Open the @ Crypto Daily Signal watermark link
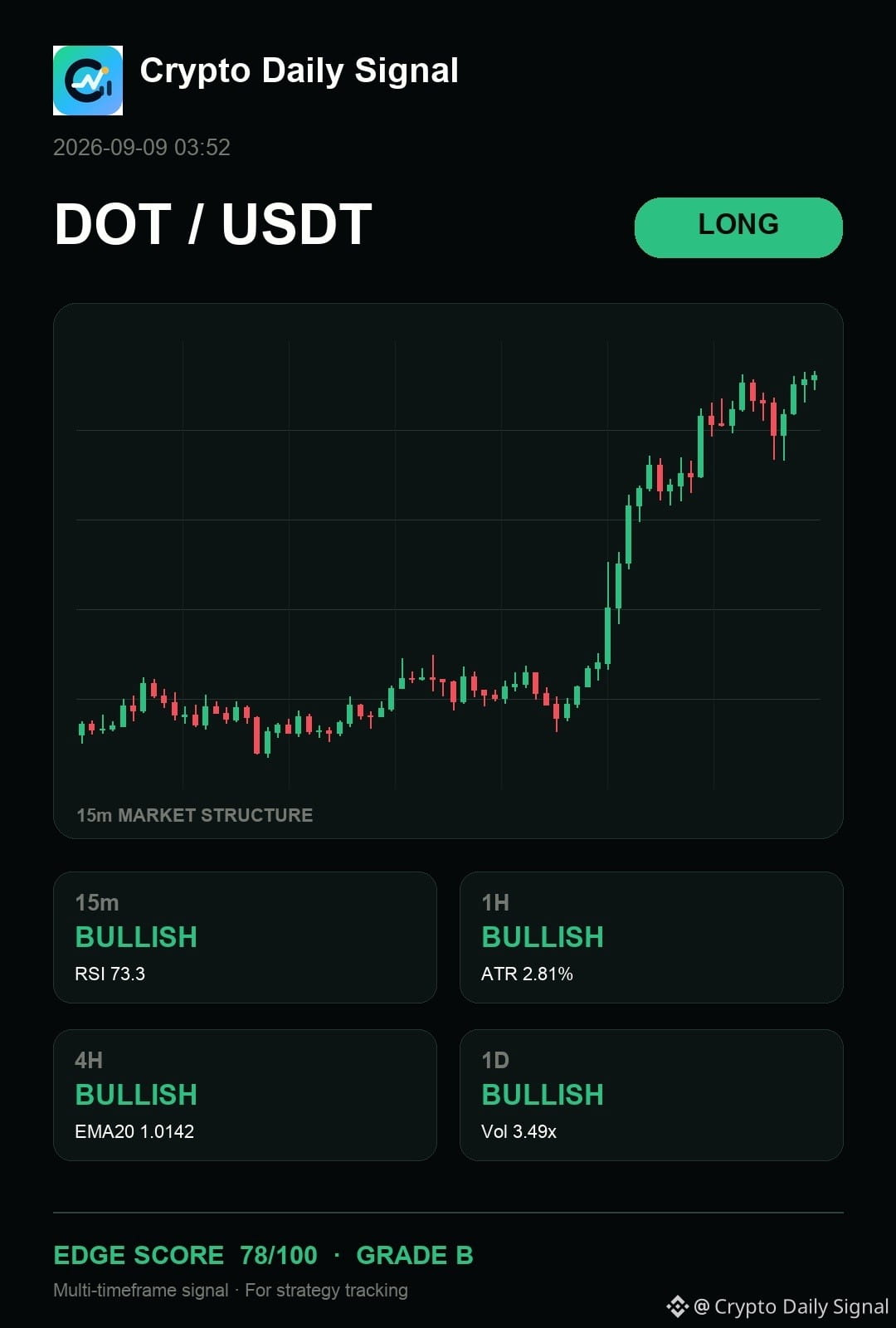This screenshot has width=896, height=1328. pyautogui.click(x=791, y=1306)
